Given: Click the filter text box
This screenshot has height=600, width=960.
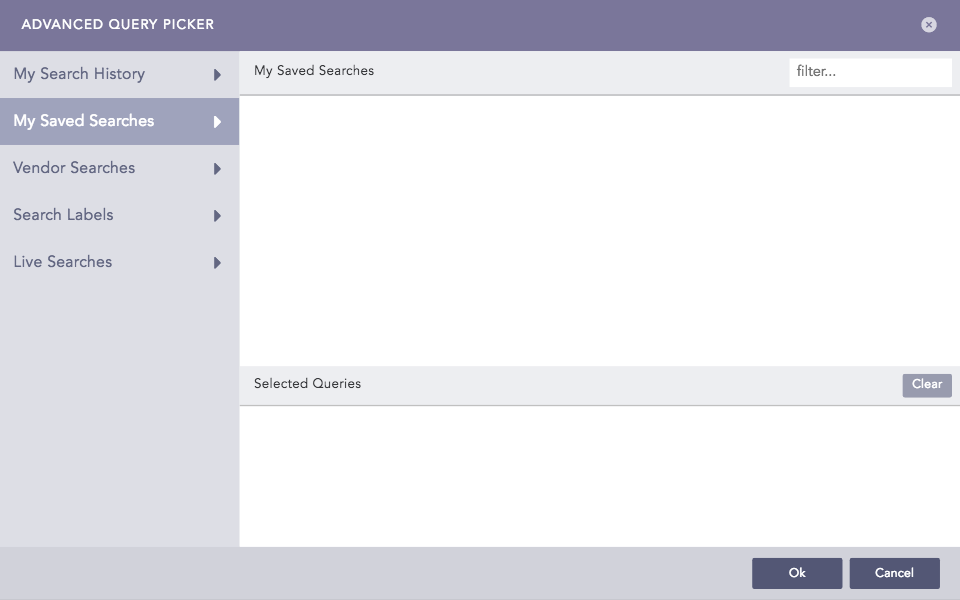Looking at the screenshot, I should (x=870, y=72).
